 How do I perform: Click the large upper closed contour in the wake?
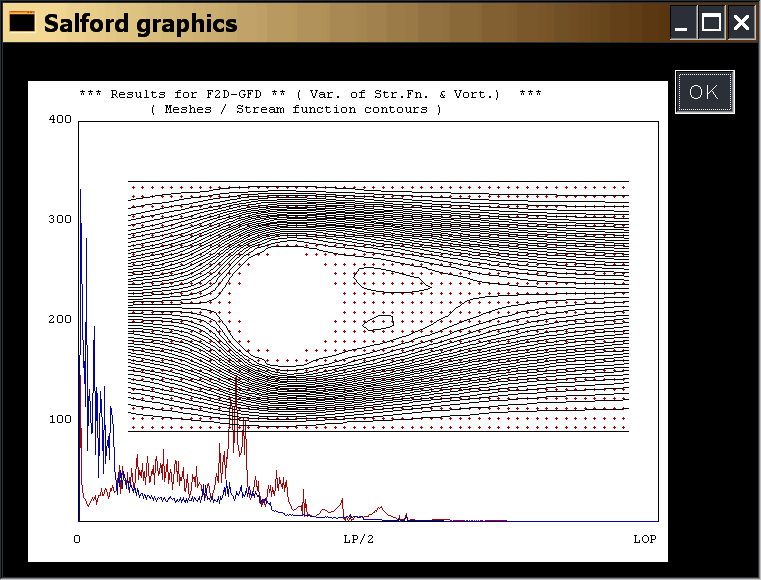pyautogui.click(x=392, y=280)
